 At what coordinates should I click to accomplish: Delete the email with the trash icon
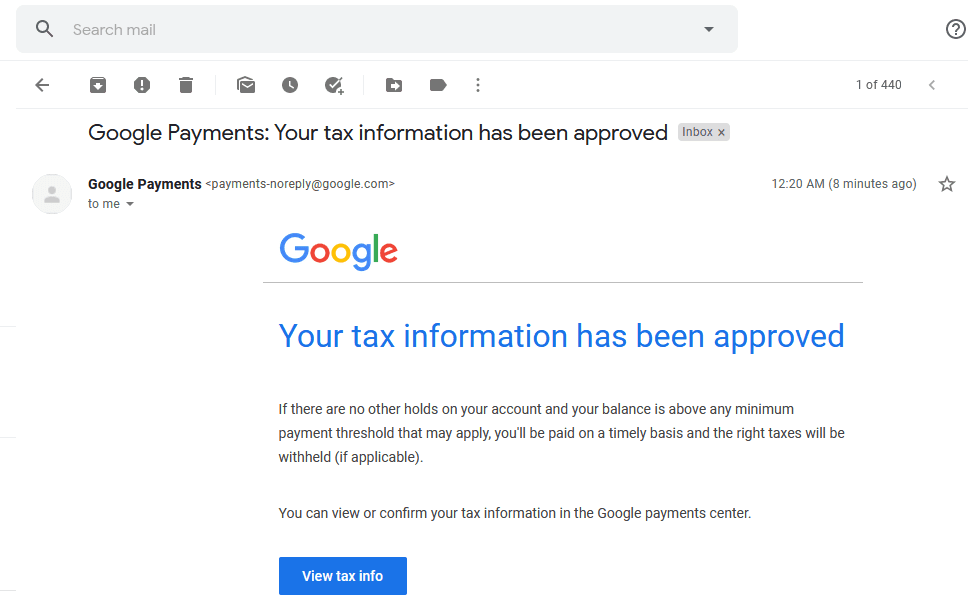pos(186,85)
